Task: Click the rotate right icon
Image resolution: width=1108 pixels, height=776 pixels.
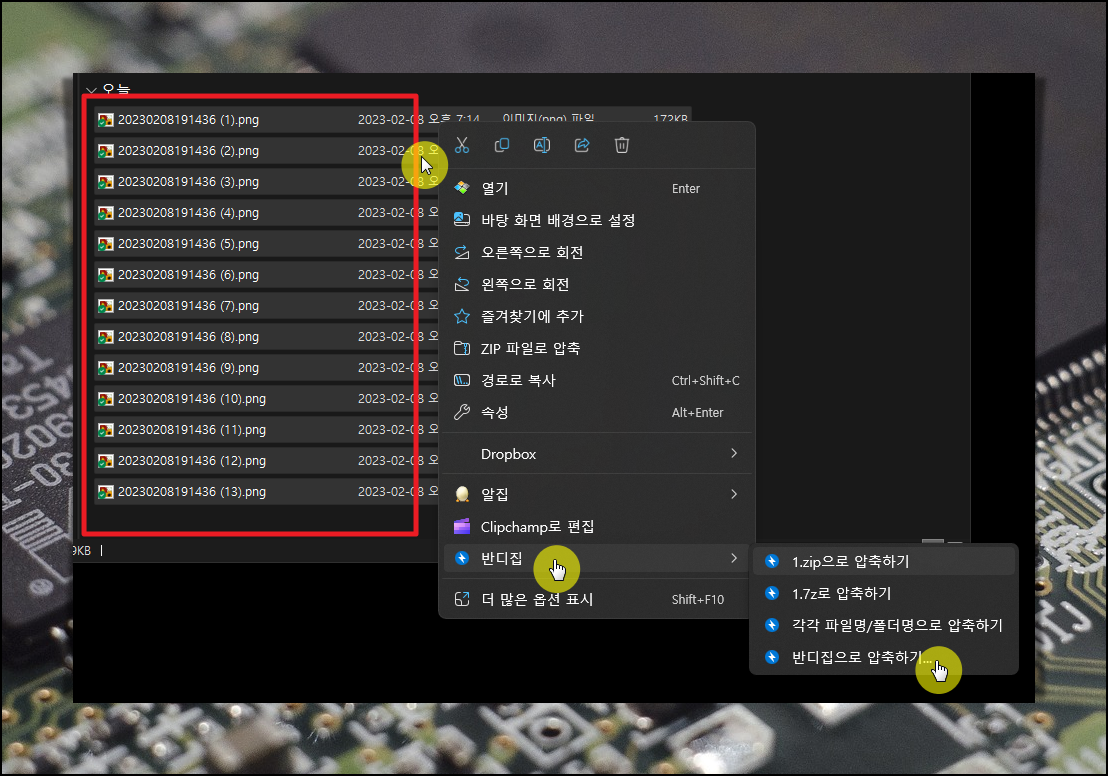Action: pos(462,252)
